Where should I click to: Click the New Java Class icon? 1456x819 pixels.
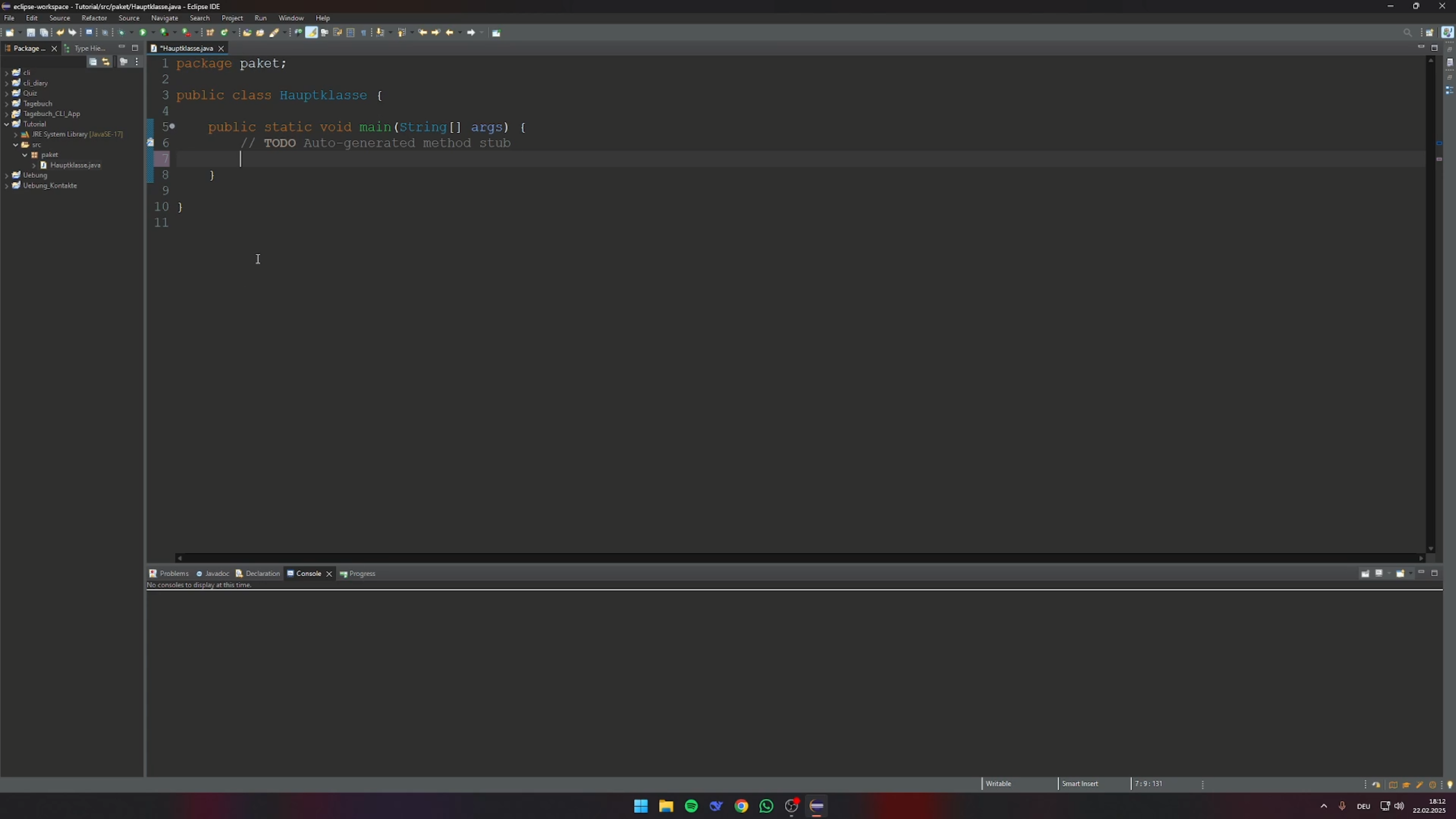click(x=224, y=32)
